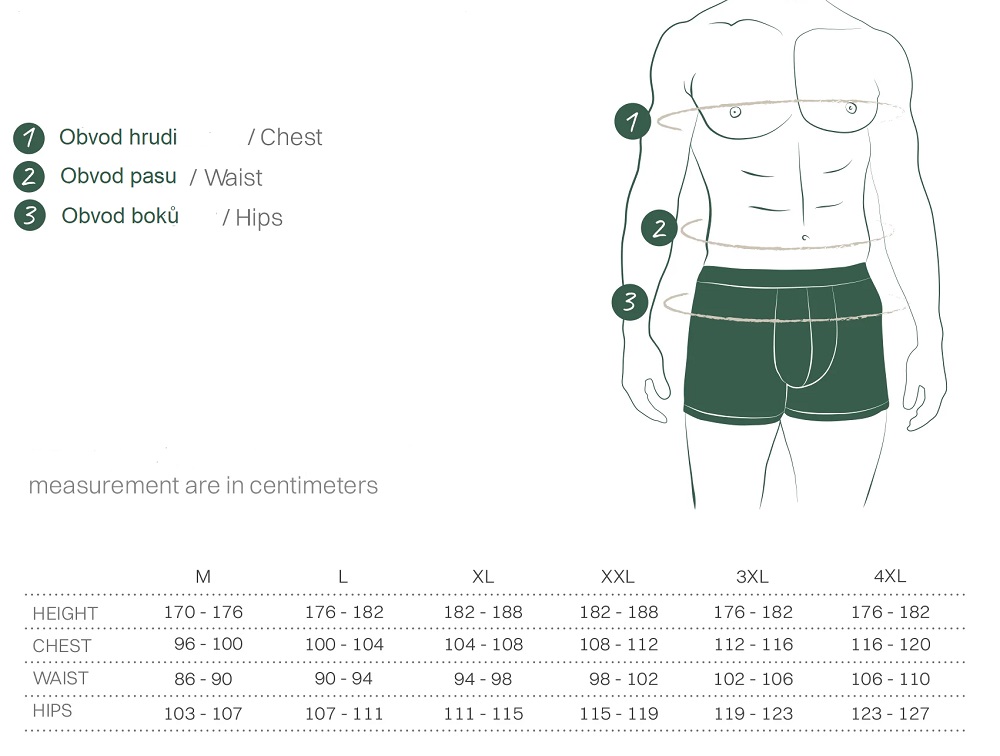Click the number 3 badge beside Obvod boků
1000x756 pixels.
click(x=30, y=216)
